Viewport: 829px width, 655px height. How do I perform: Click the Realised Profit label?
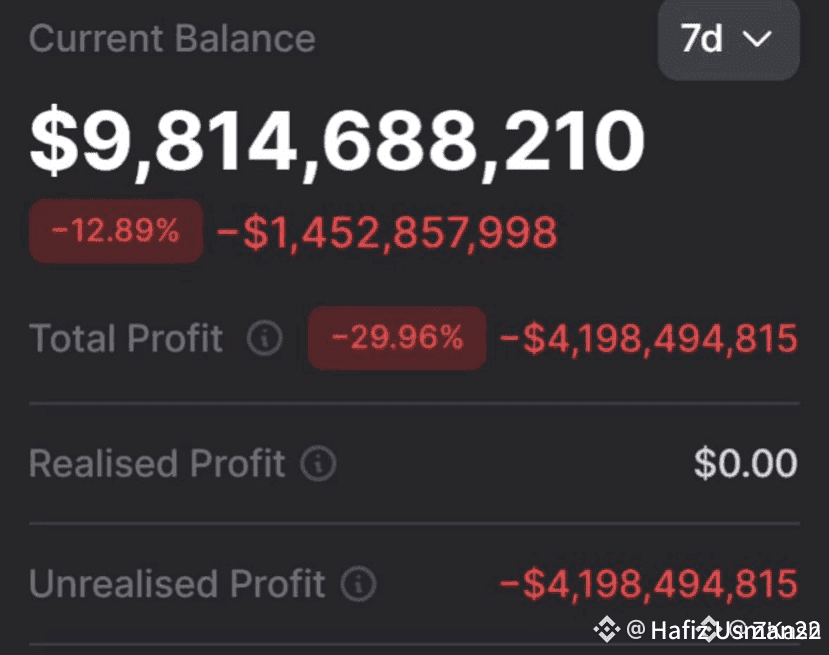click(x=158, y=463)
